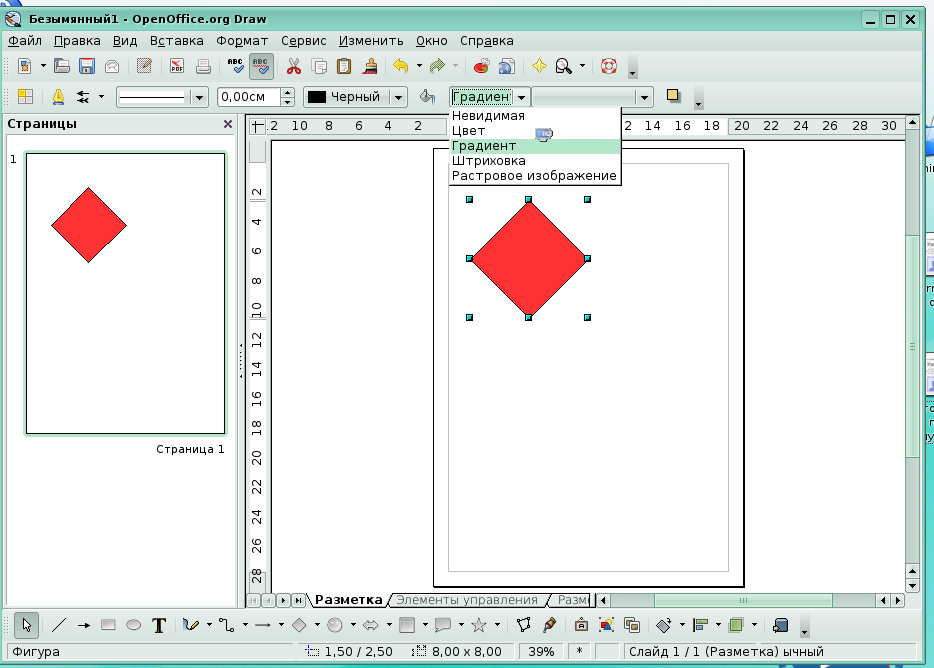Image resolution: width=934 pixels, height=668 pixels.
Task: Close the Страницы panel
Action: [228, 125]
